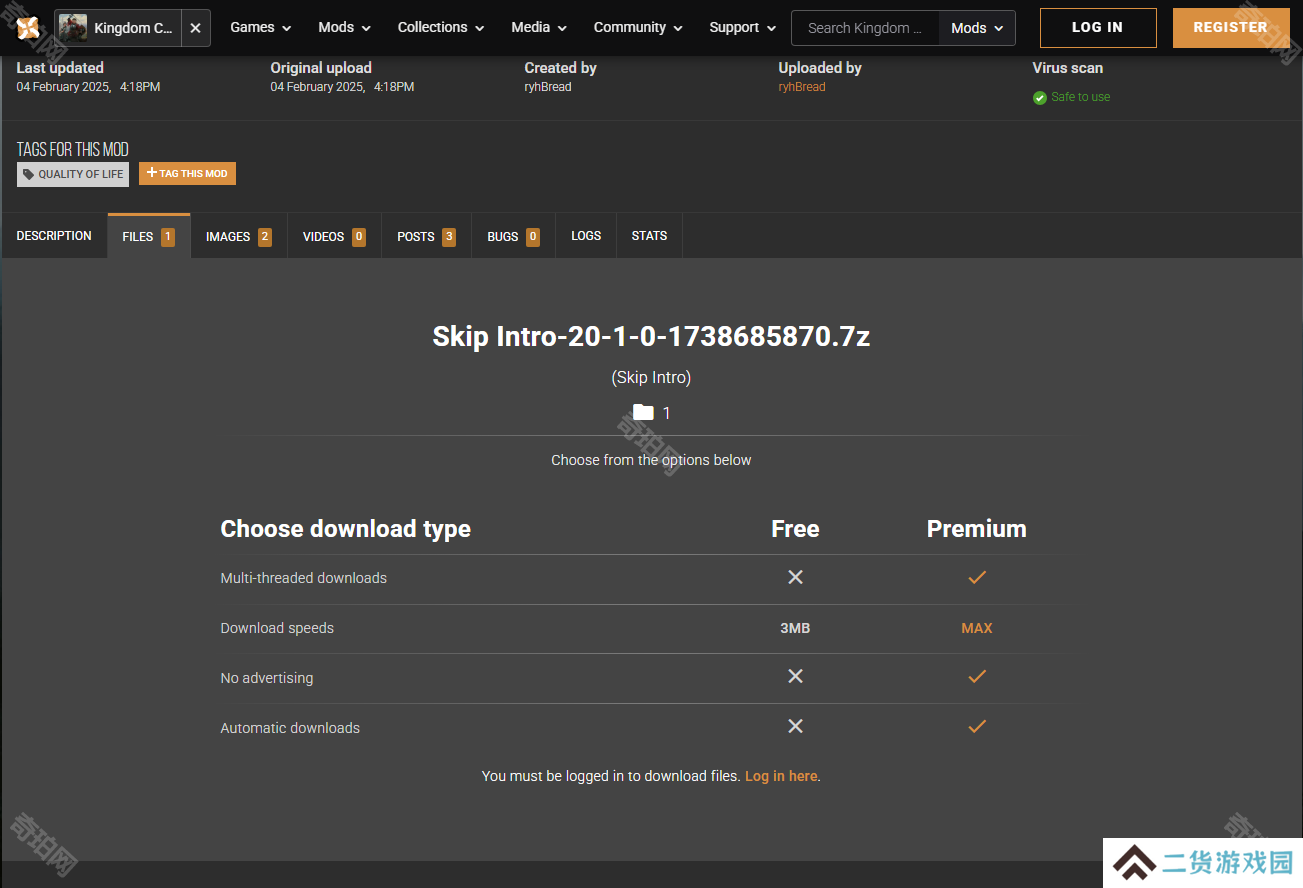
Task: Select the FILES tab
Action: pyautogui.click(x=149, y=236)
